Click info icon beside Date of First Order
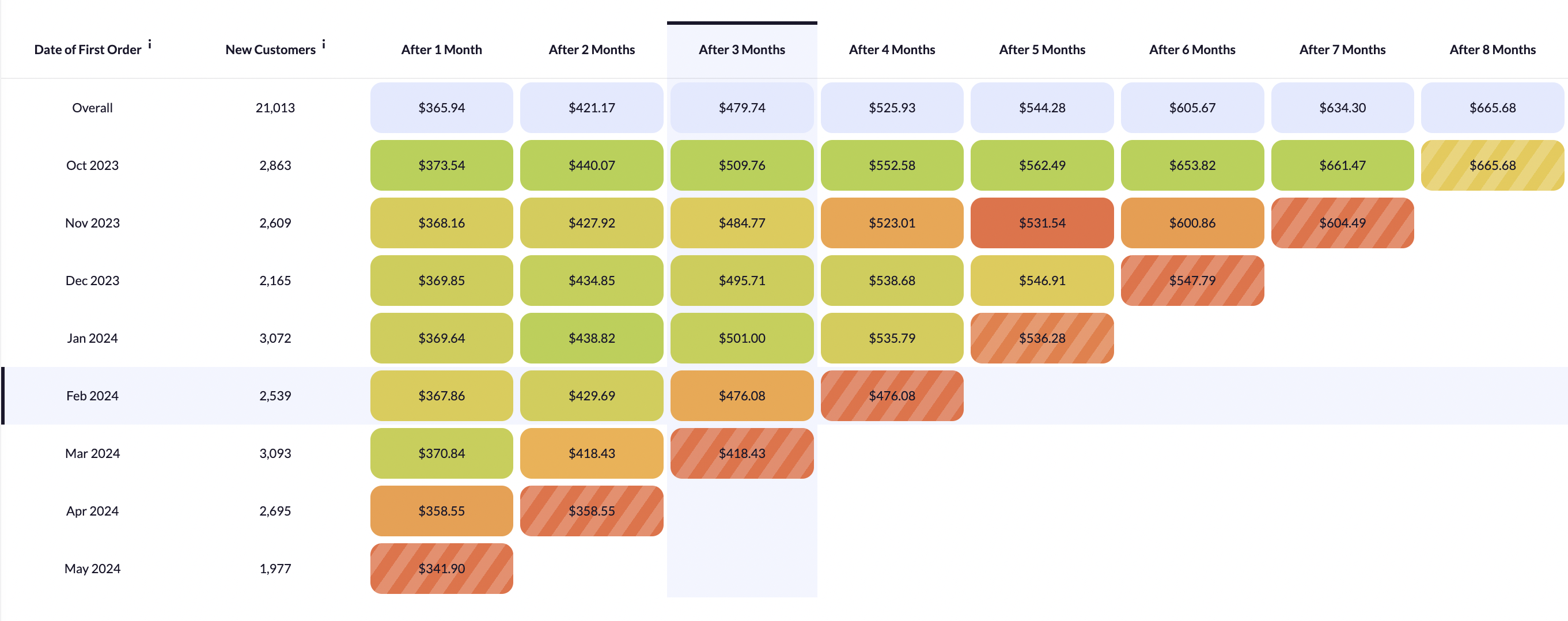Image resolution: width=1568 pixels, height=621 pixels. [x=150, y=44]
